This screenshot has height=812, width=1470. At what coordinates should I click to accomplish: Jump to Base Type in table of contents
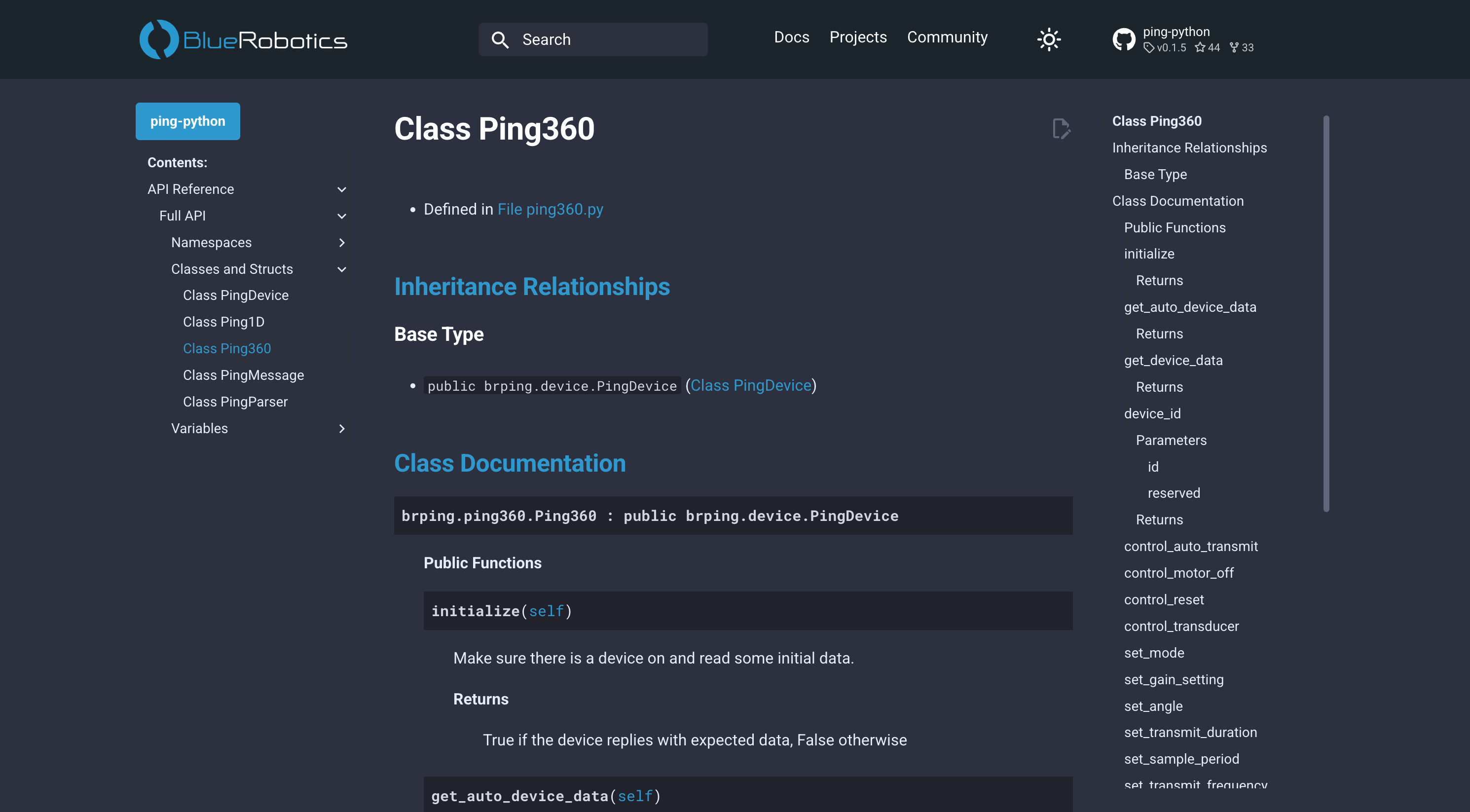(x=1155, y=174)
